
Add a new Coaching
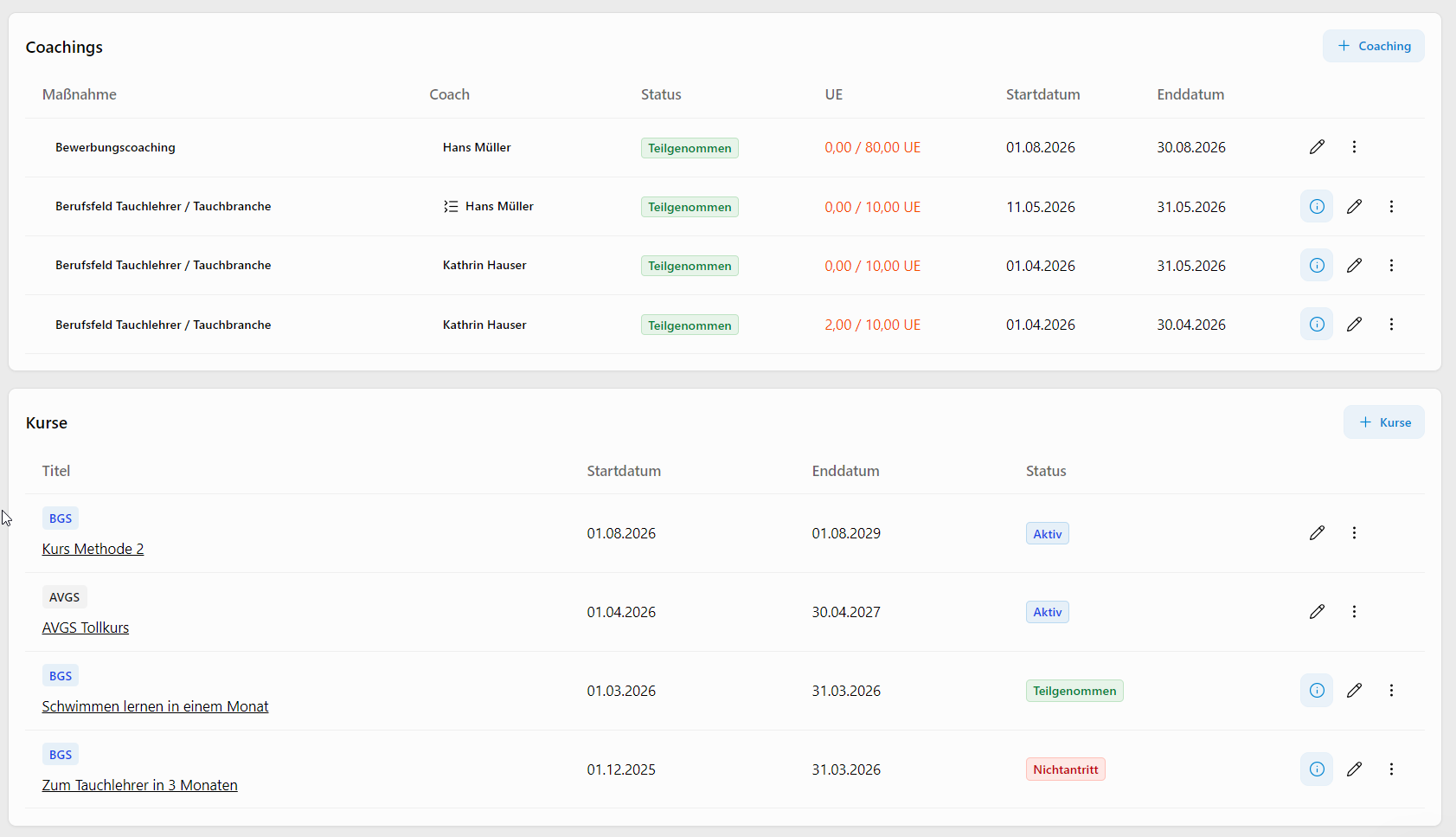coord(1374,46)
